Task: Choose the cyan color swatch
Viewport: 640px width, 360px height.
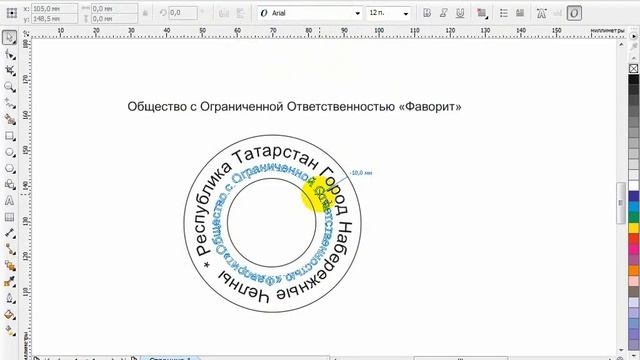Action: (x=633, y=207)
